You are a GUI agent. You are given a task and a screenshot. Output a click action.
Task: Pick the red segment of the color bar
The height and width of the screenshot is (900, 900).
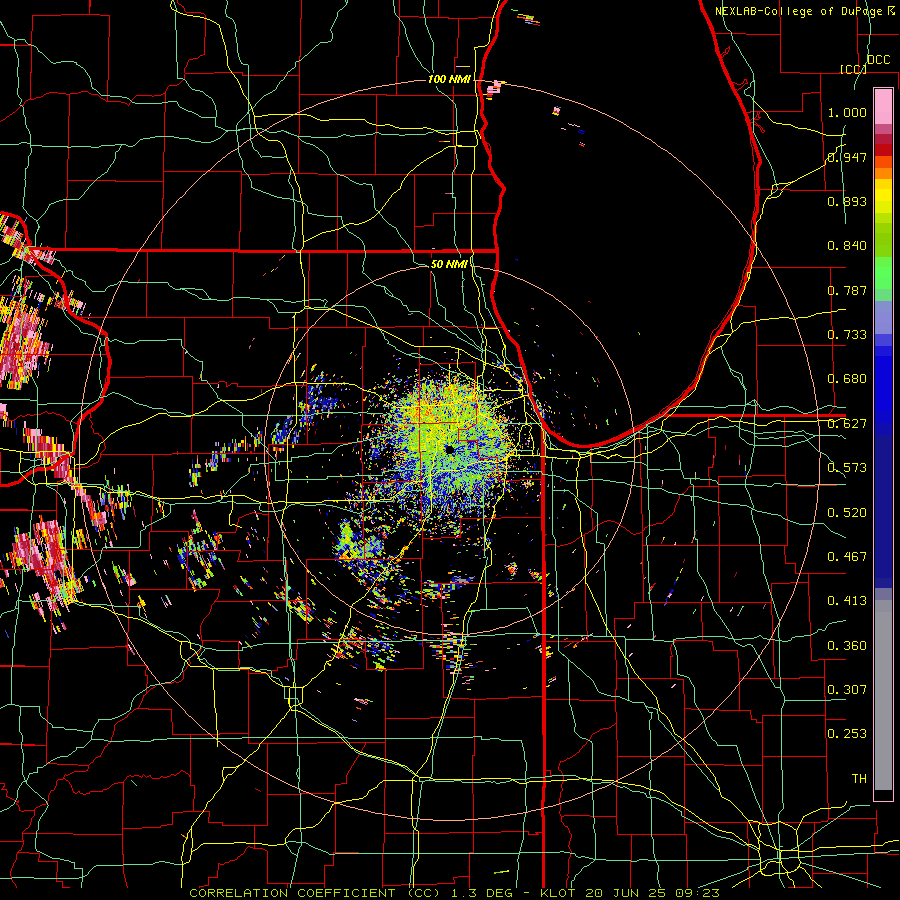883,150
